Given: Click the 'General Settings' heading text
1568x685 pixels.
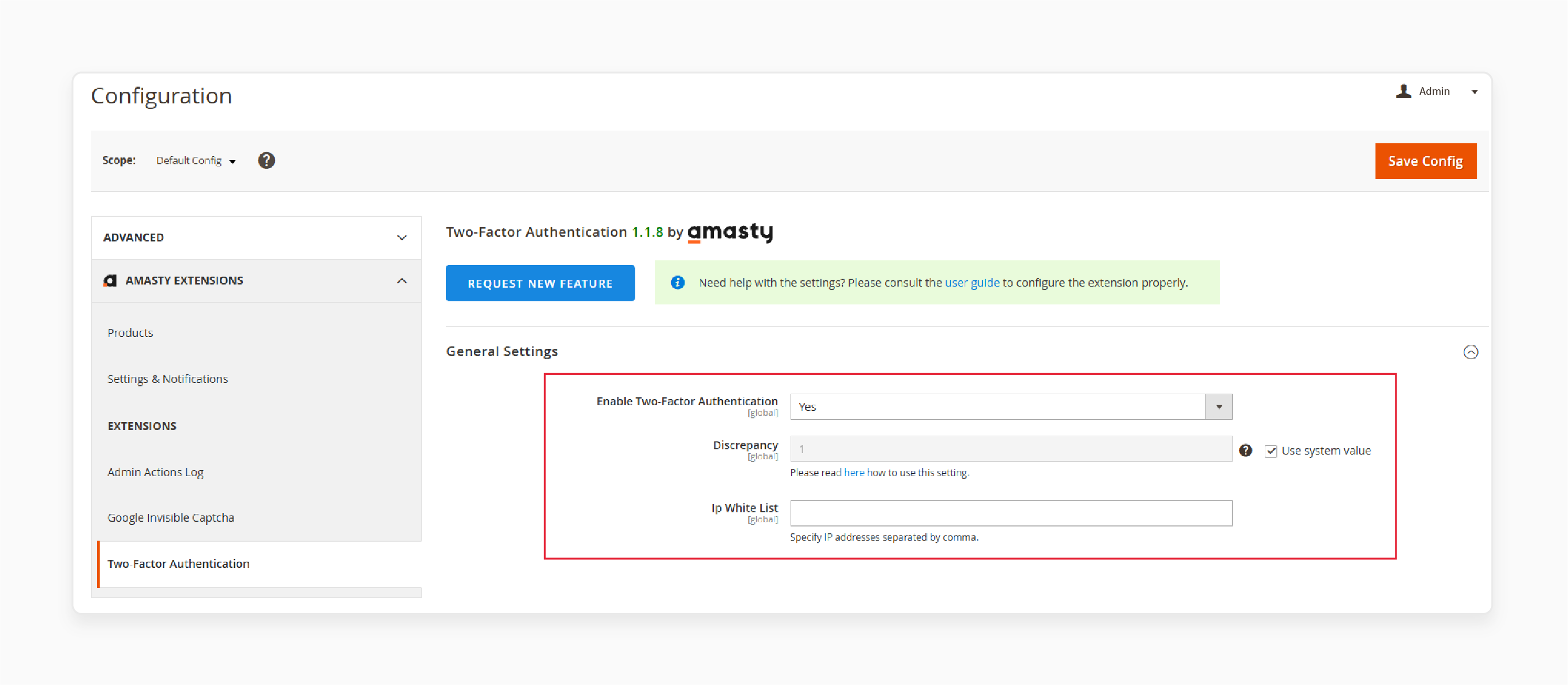Looking at the screenshot, I should pos(502,351).
